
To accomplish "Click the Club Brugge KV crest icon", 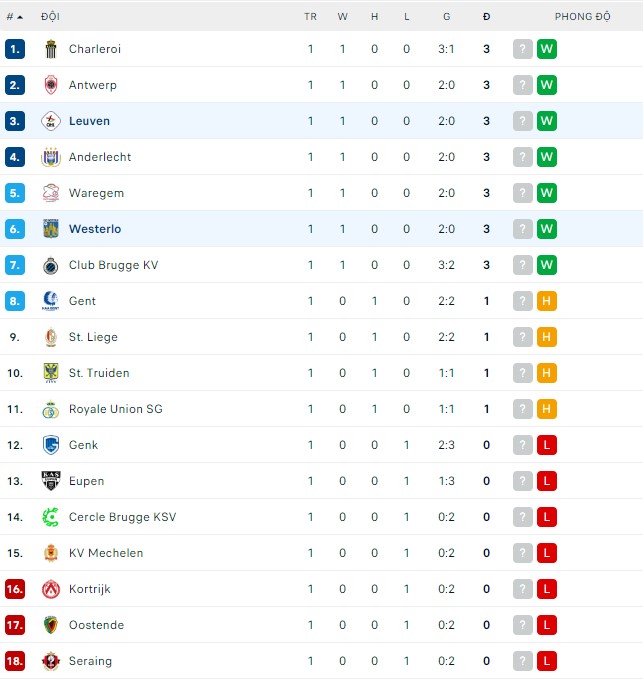I will (51, 265).
